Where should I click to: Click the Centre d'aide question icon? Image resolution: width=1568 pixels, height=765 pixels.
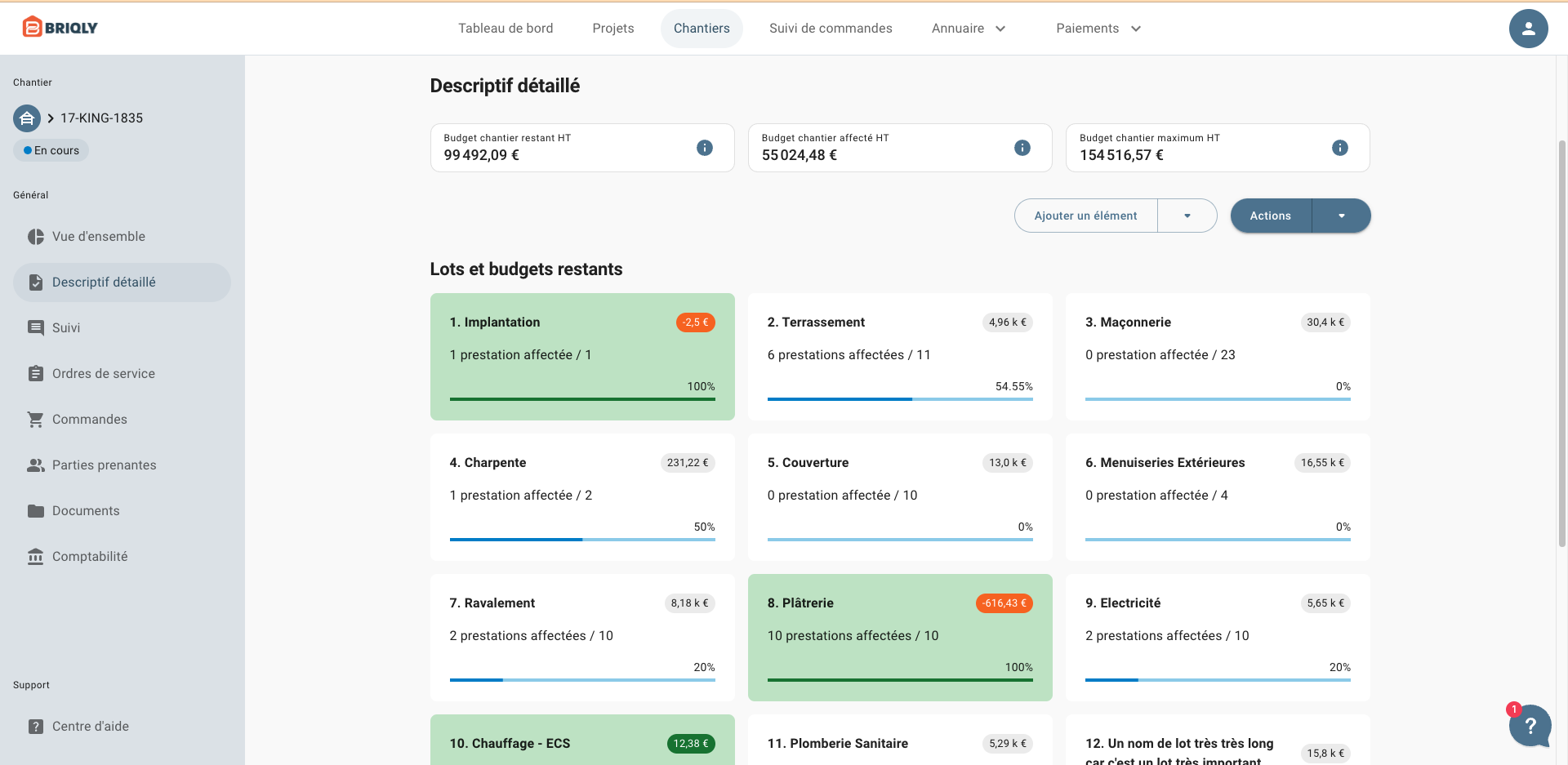pos(36,727)
